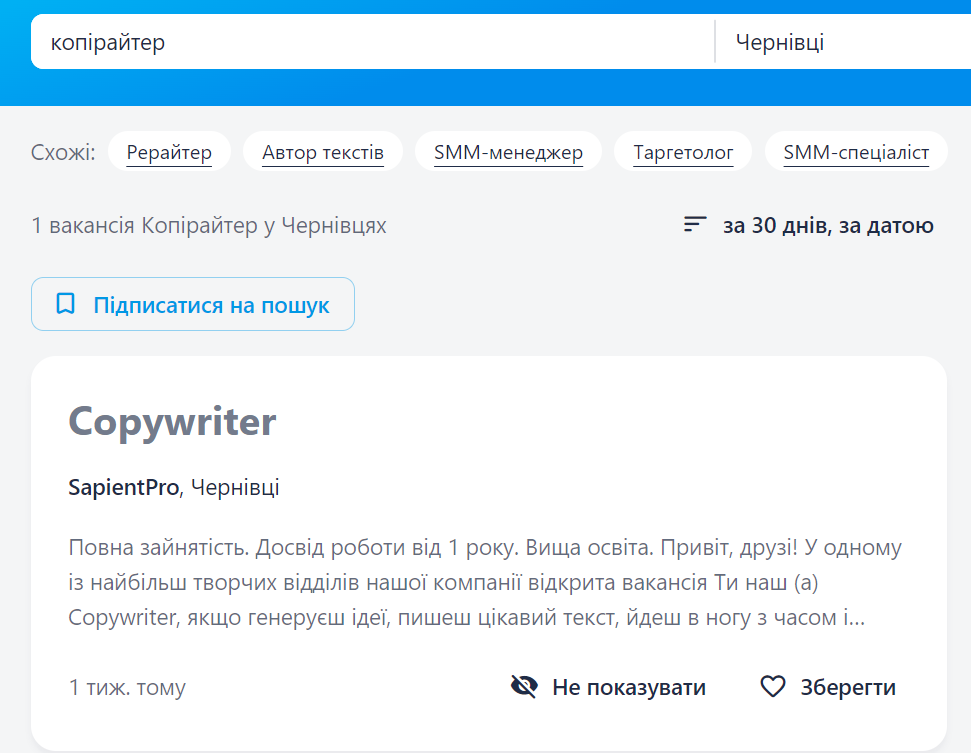Screen dimensions: 971x753
Task: Go to the 'SMM-спеціаліст' similar search
Action: point(856,152)
